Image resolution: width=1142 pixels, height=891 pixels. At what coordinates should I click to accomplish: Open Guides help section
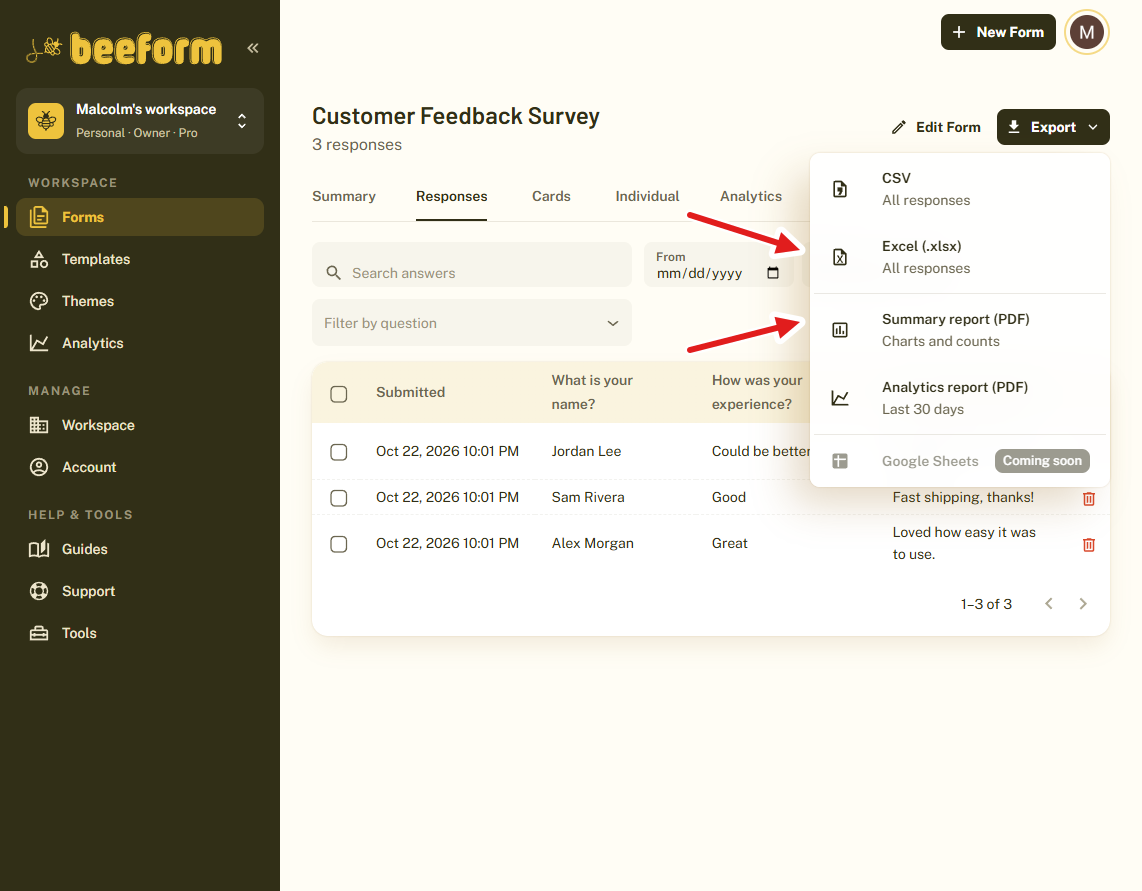(140, 549)
